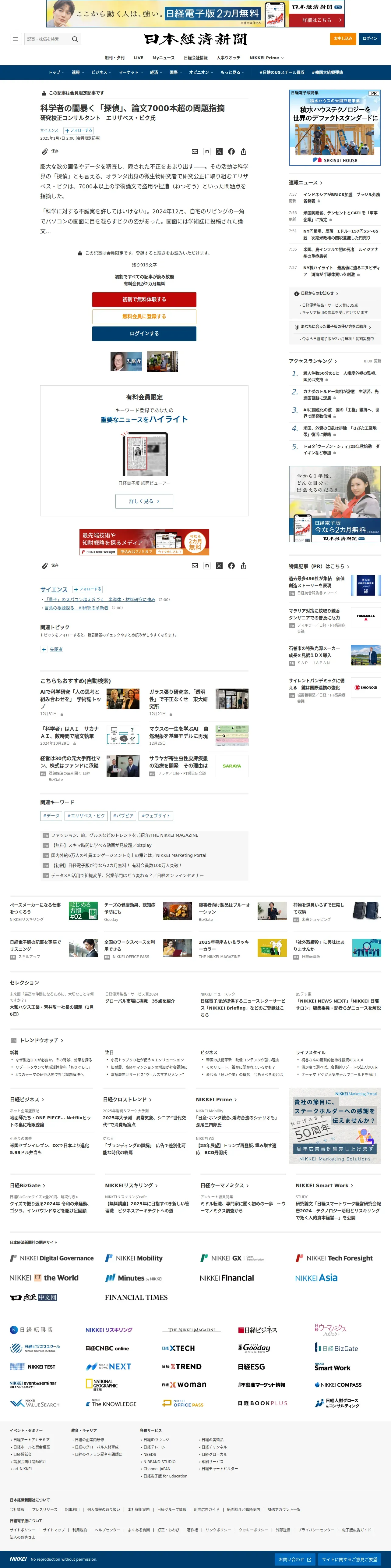This screenshot has height=1568, width=391.
Task: Expand the 国際 navigation dropdown
Action: click(175, 73)
